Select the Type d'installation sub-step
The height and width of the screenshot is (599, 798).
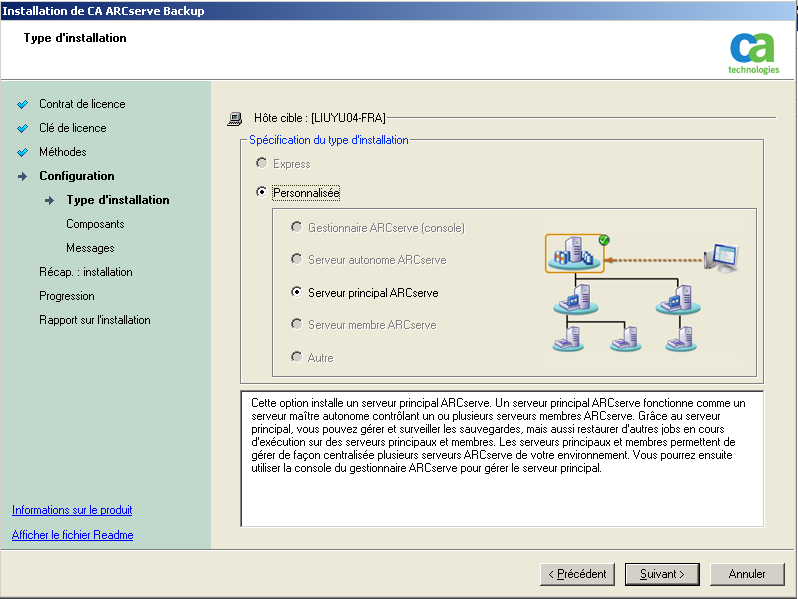click(x=118, y=200)
